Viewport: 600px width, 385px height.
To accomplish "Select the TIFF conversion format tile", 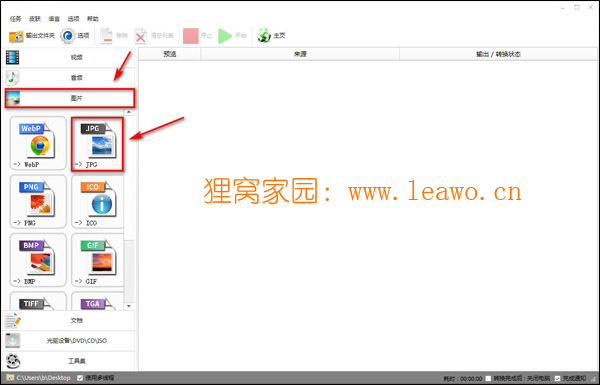I will [x=38, y=301].
